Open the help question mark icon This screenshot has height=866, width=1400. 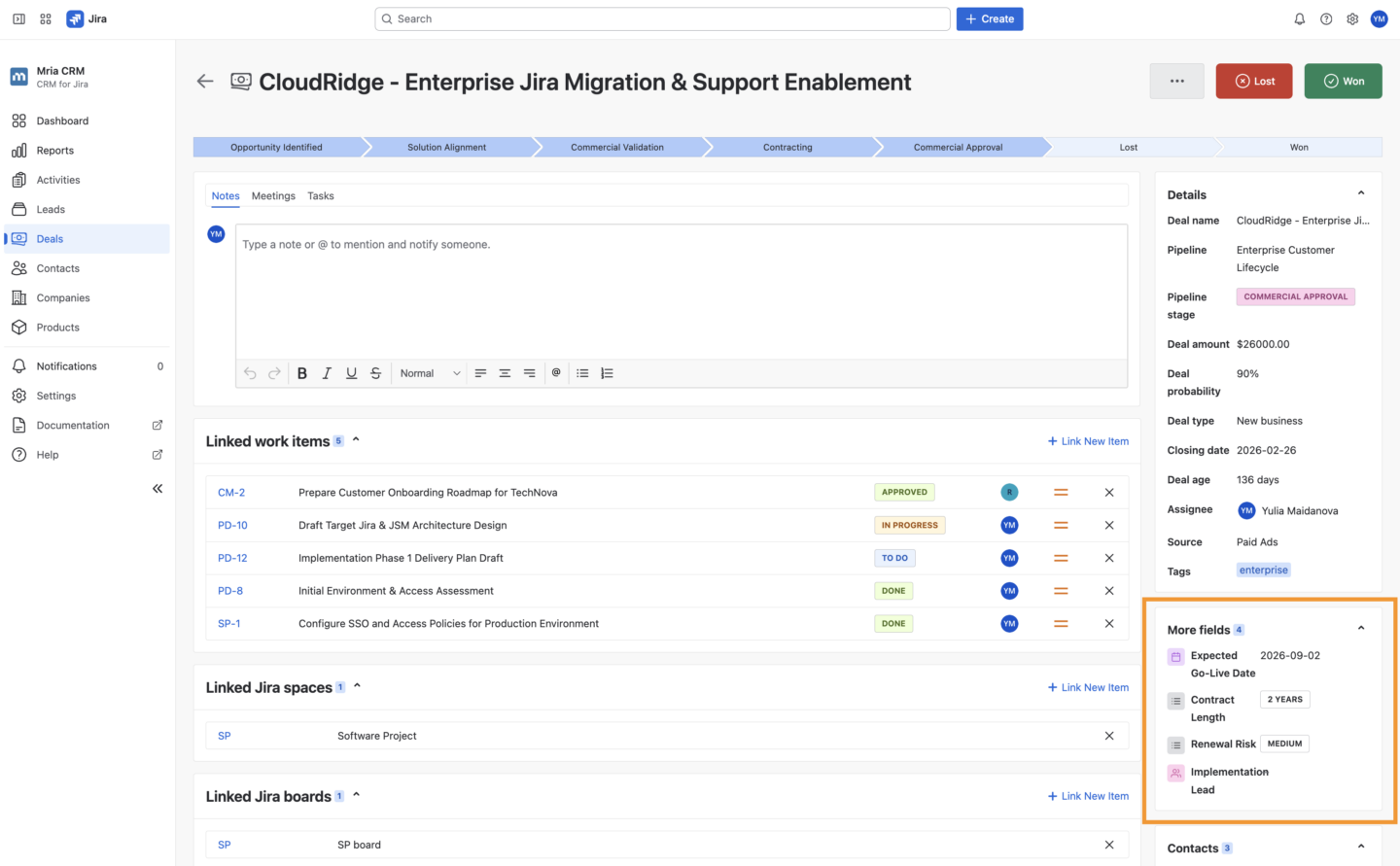click(x=1326, y=18)
